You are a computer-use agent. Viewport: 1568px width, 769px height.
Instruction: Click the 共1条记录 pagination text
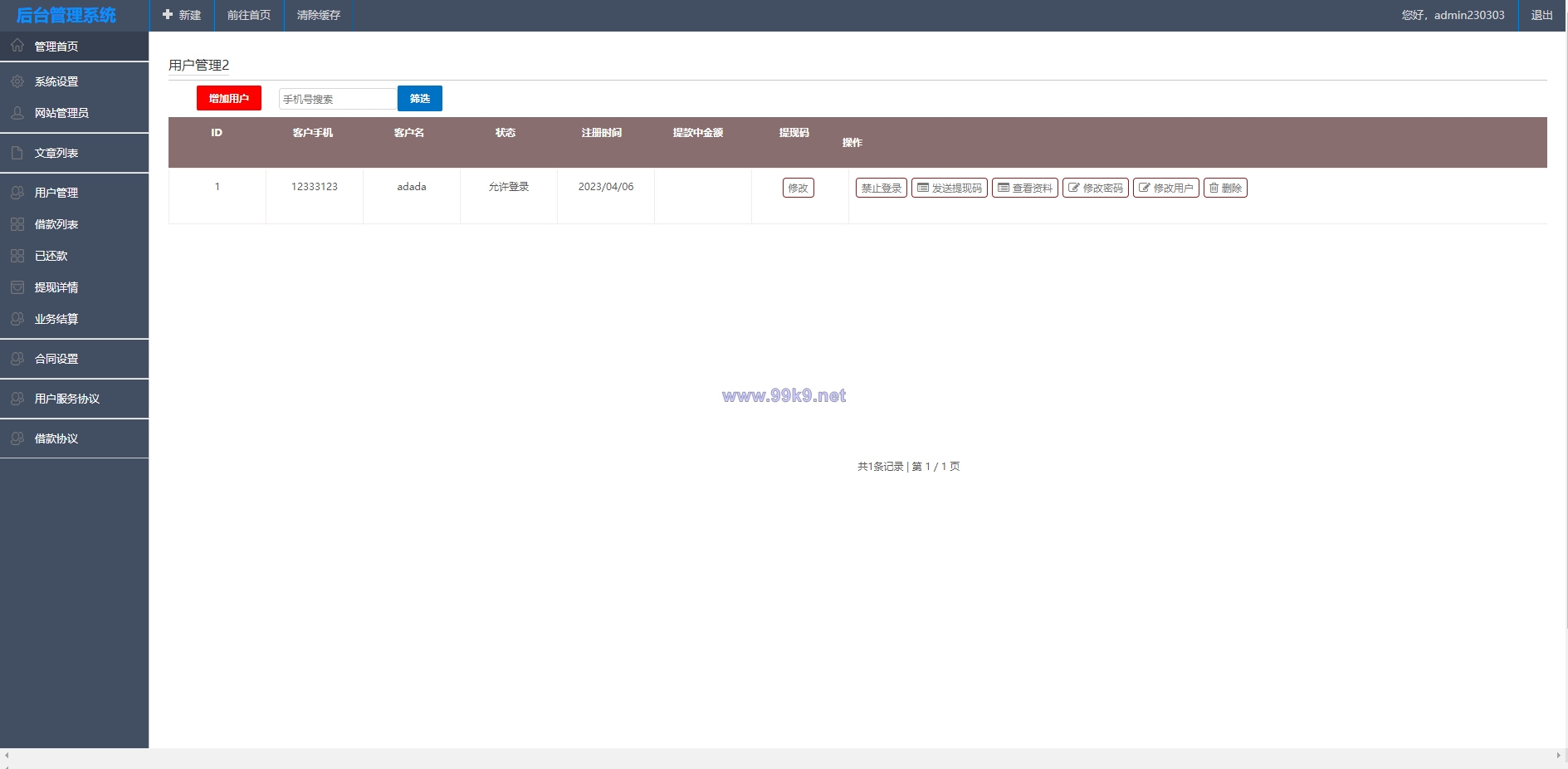click(x=881, y=467)
